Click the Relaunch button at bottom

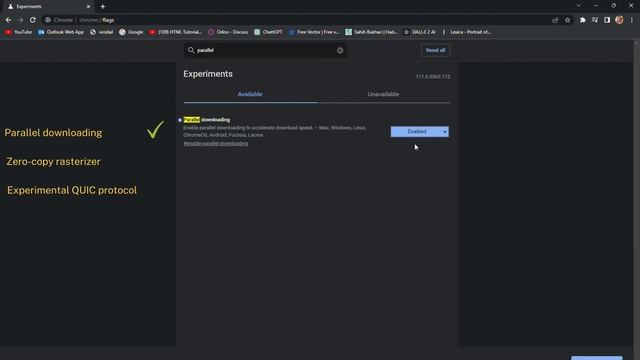point(597,358)
